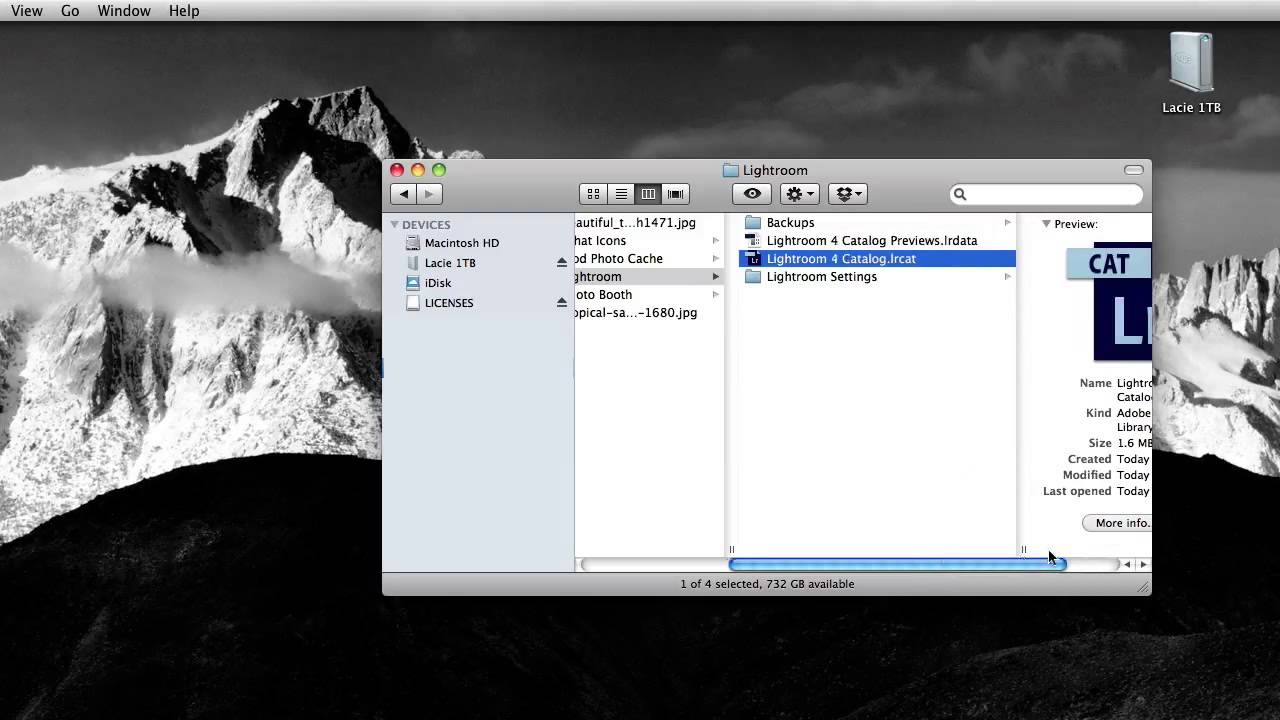Select the h1471.jpg file row
Image resolution: width=1280 pixels, height=720 pixels.
649,223
